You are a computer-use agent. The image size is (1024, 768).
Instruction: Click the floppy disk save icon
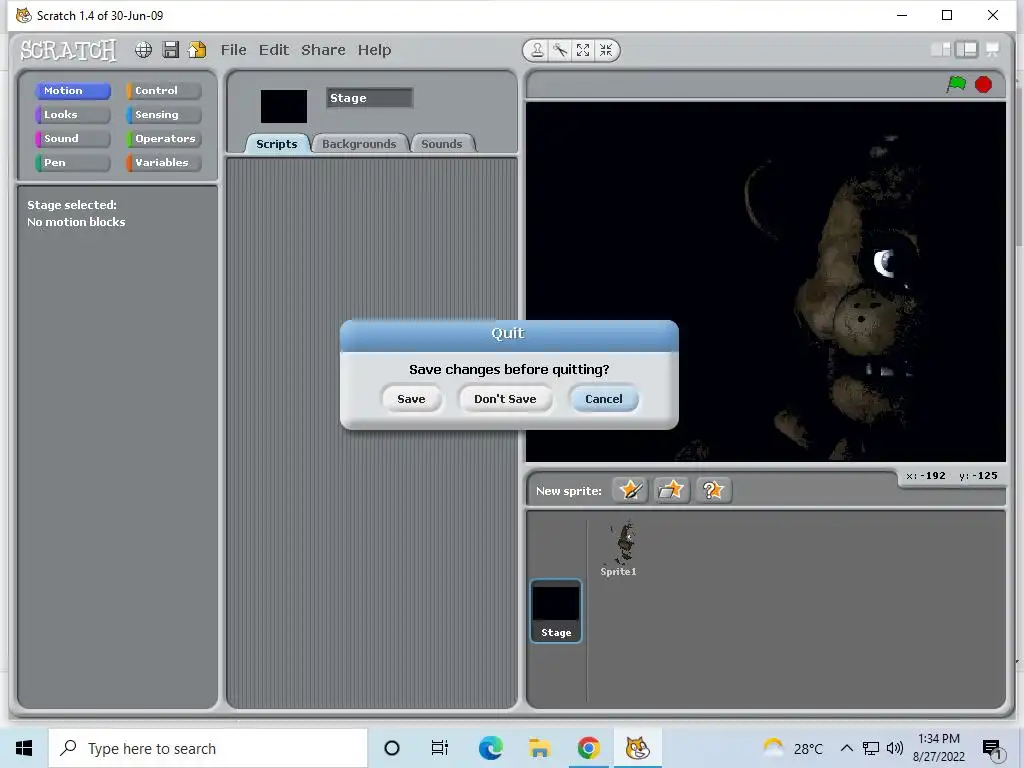click(x=170, y=50)
